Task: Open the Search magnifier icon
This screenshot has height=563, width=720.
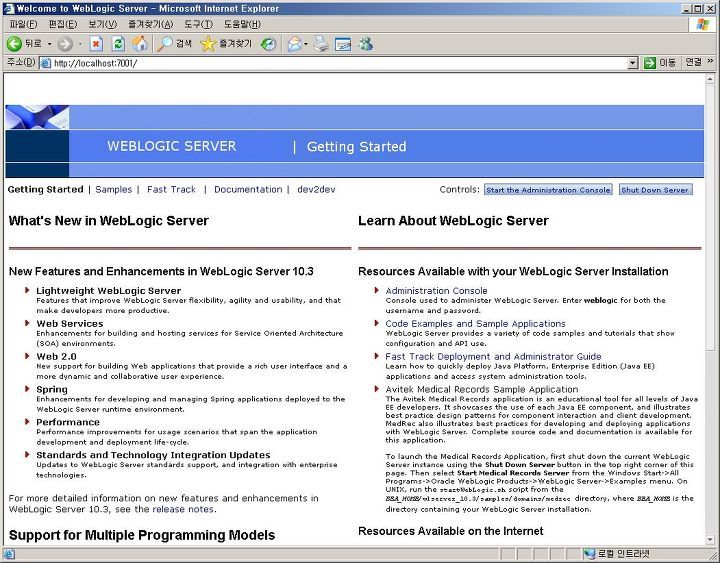Action: [164, 44]
